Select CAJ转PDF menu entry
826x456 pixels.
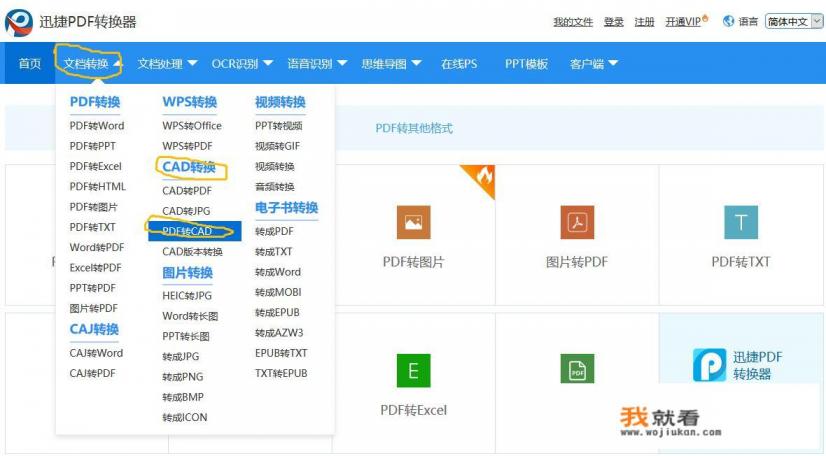(92, 373)
